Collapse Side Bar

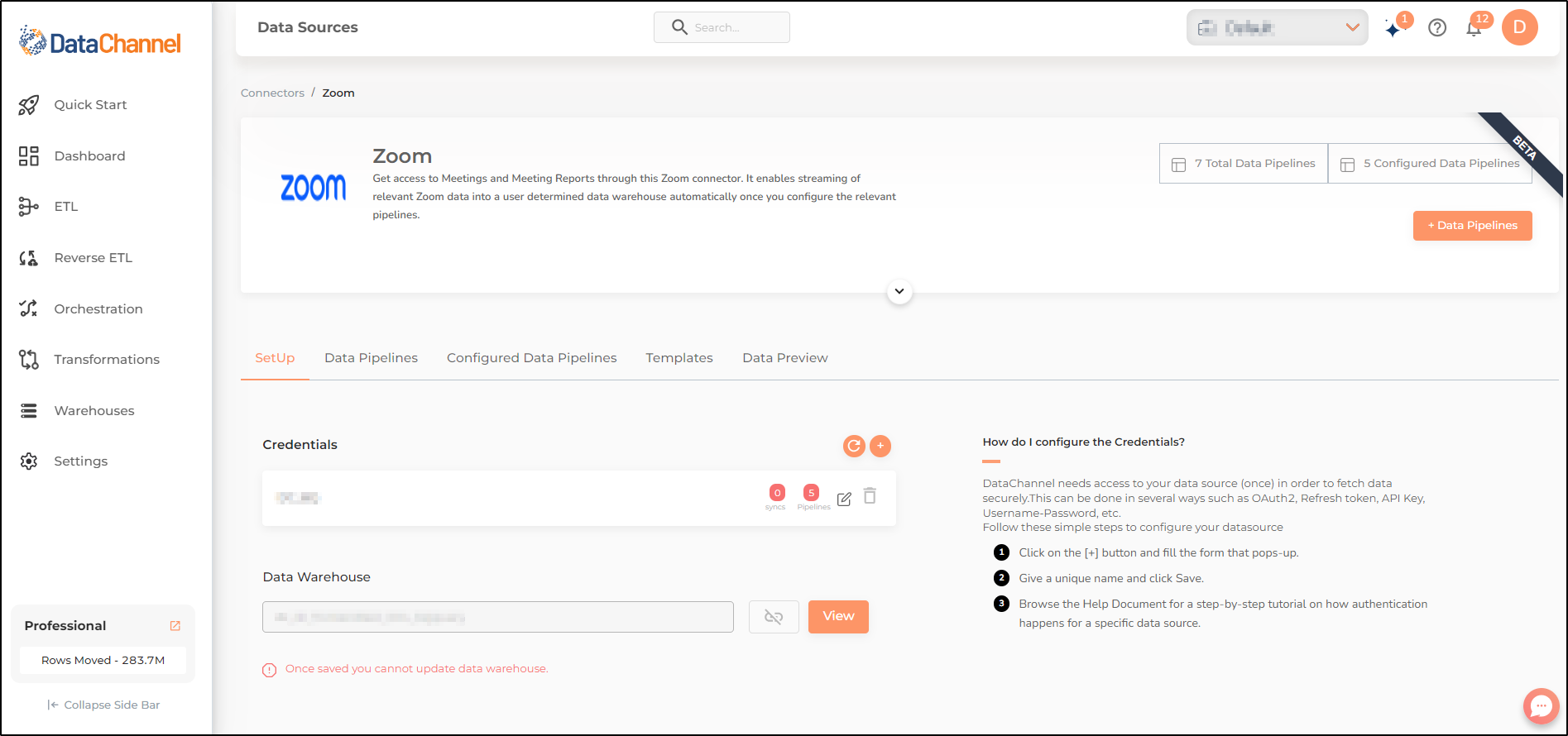(103, 705)
